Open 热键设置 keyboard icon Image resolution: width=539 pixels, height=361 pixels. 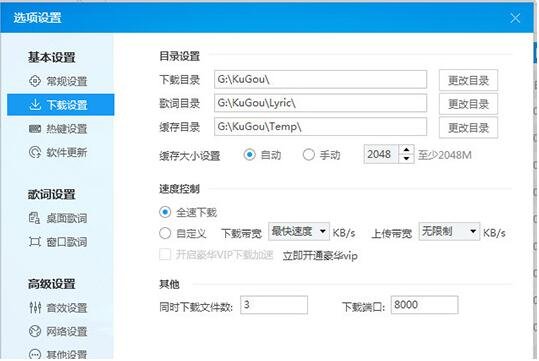(x=35, y=129)
